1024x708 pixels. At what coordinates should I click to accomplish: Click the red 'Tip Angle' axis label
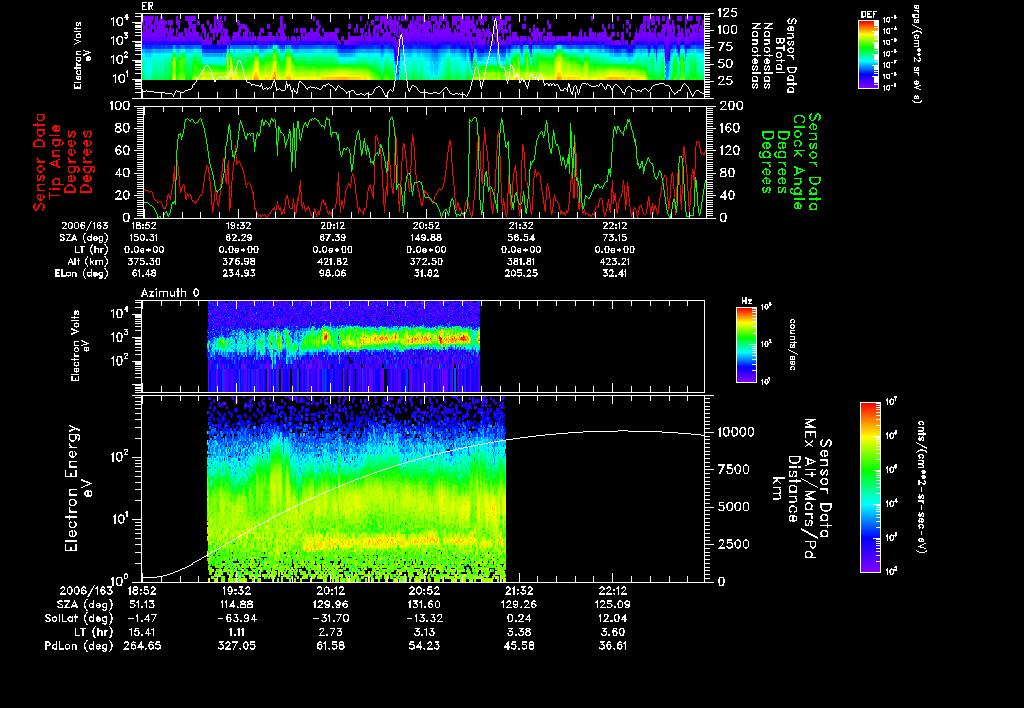click(56, 161)
